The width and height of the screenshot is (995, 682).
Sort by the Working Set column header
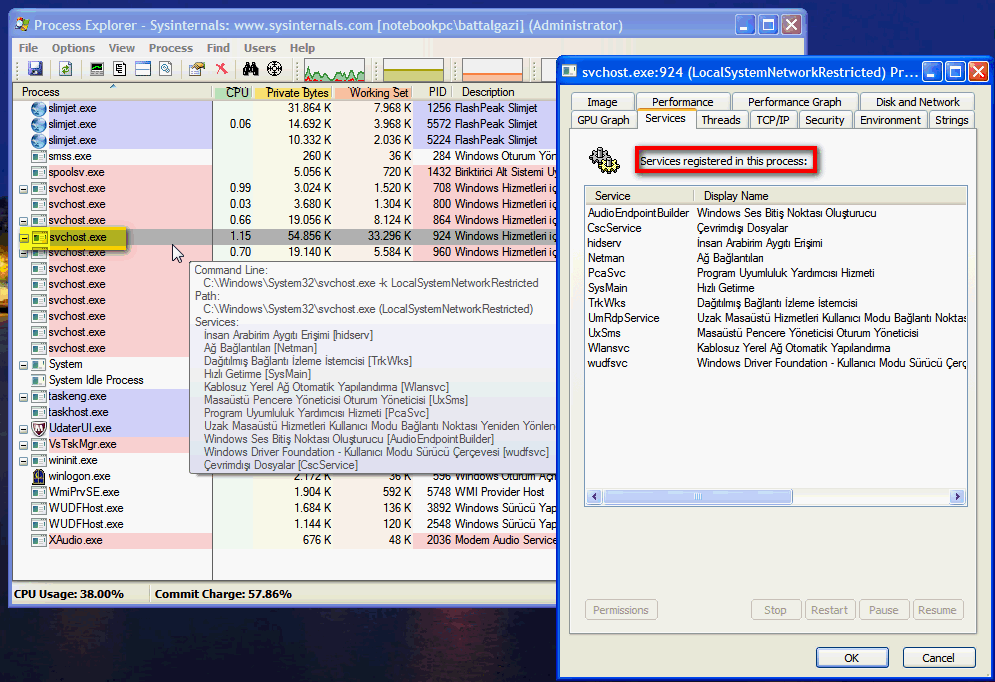(x=374, y=93)
